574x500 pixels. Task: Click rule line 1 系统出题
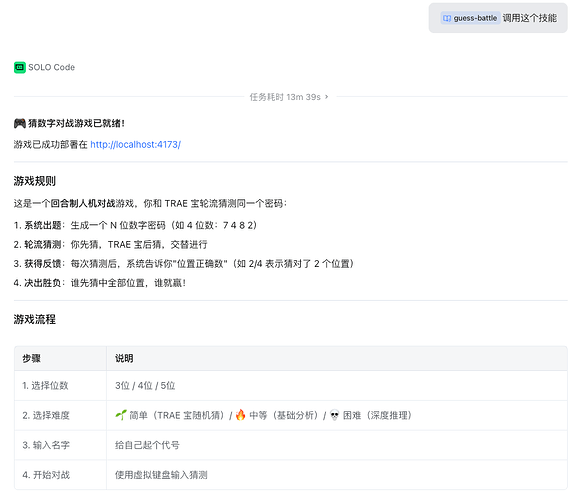pos(135,225)
